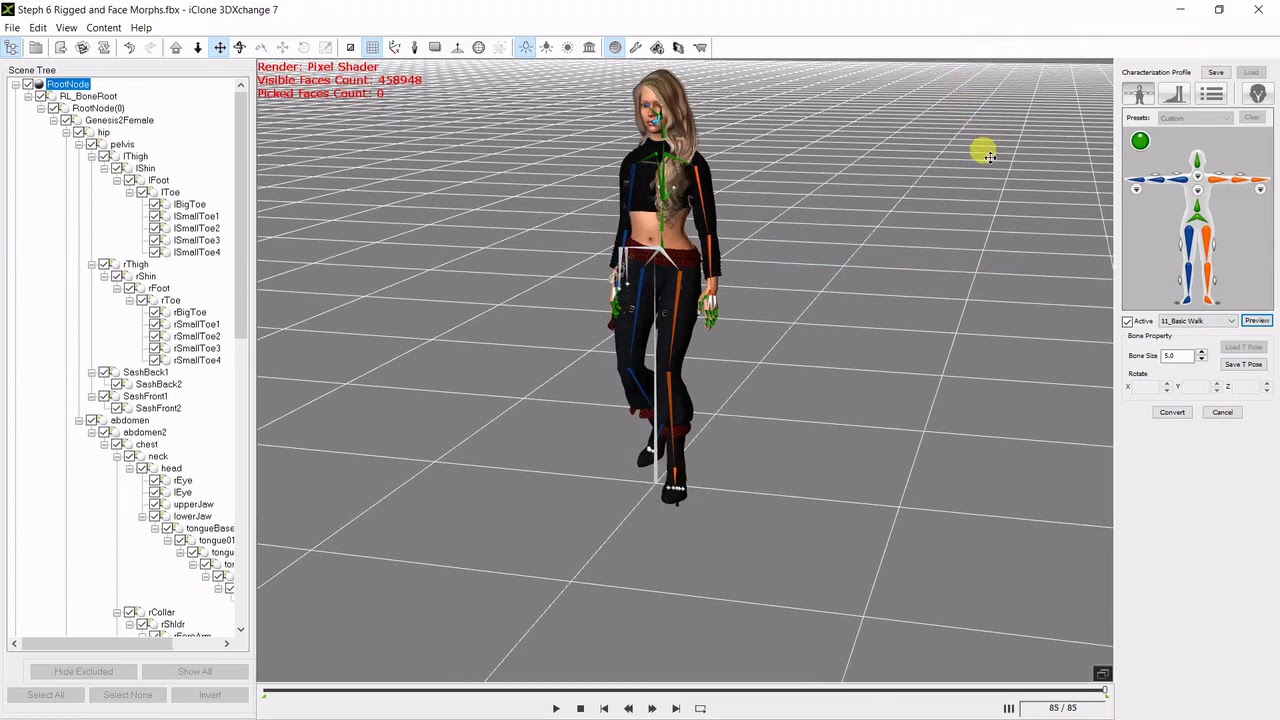Click the wrench settings toolbar icon
This screenshot has height=720, width=1280.
tap(636, 47)
